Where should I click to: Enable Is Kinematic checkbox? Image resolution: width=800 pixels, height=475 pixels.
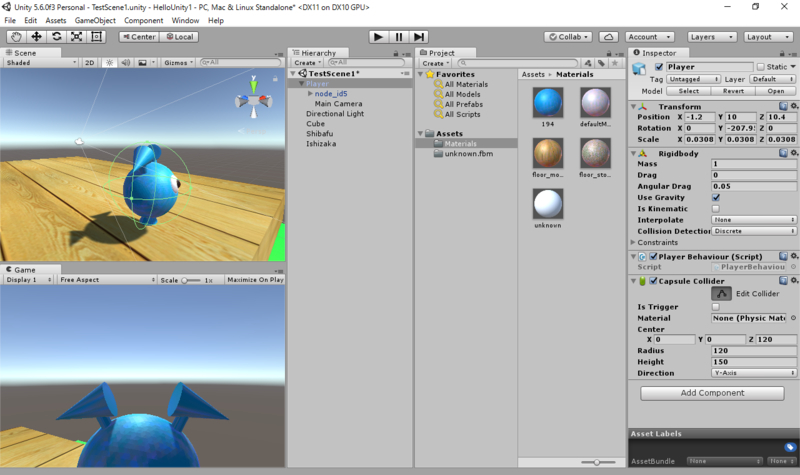[716, 209]
